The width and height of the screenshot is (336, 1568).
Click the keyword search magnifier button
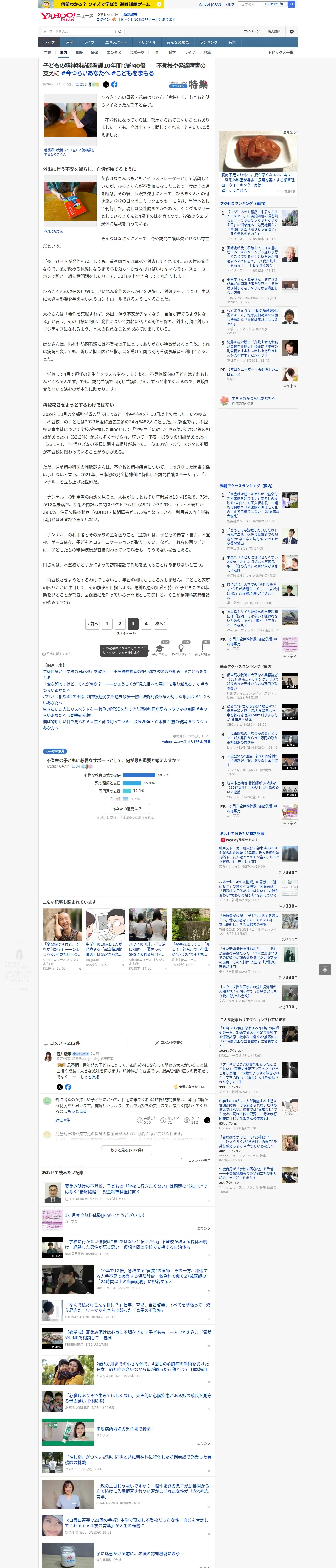coord(120,32)
